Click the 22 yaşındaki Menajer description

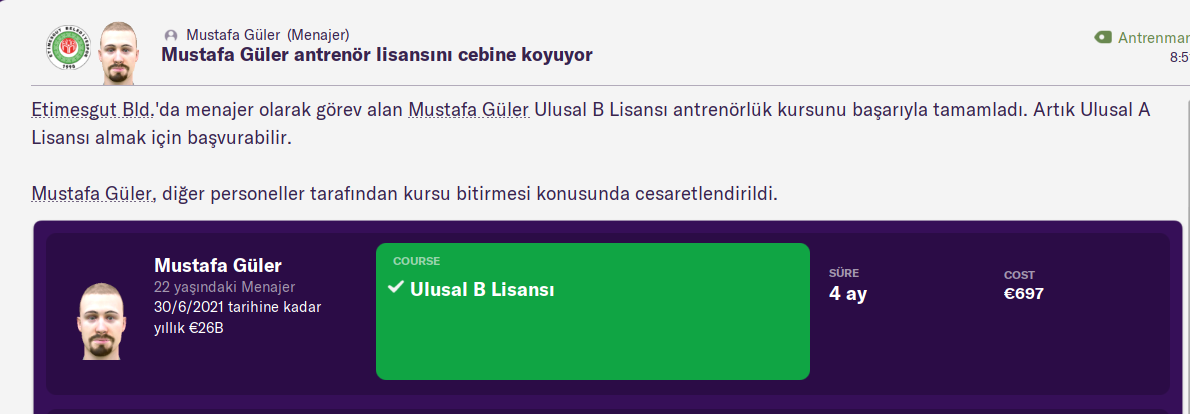[224, 288]
